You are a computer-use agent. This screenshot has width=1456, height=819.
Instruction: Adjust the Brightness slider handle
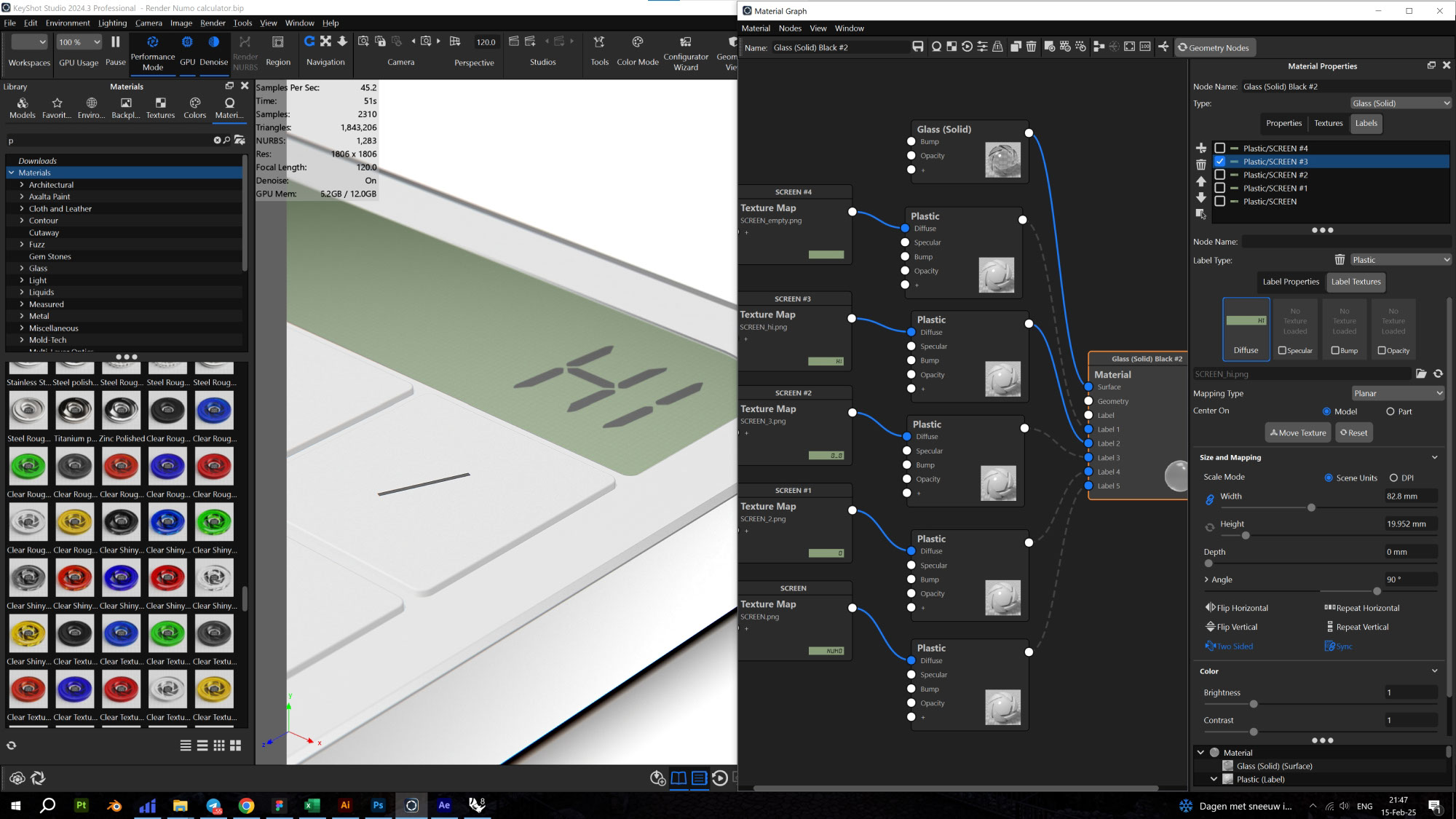coord(1254,704)
